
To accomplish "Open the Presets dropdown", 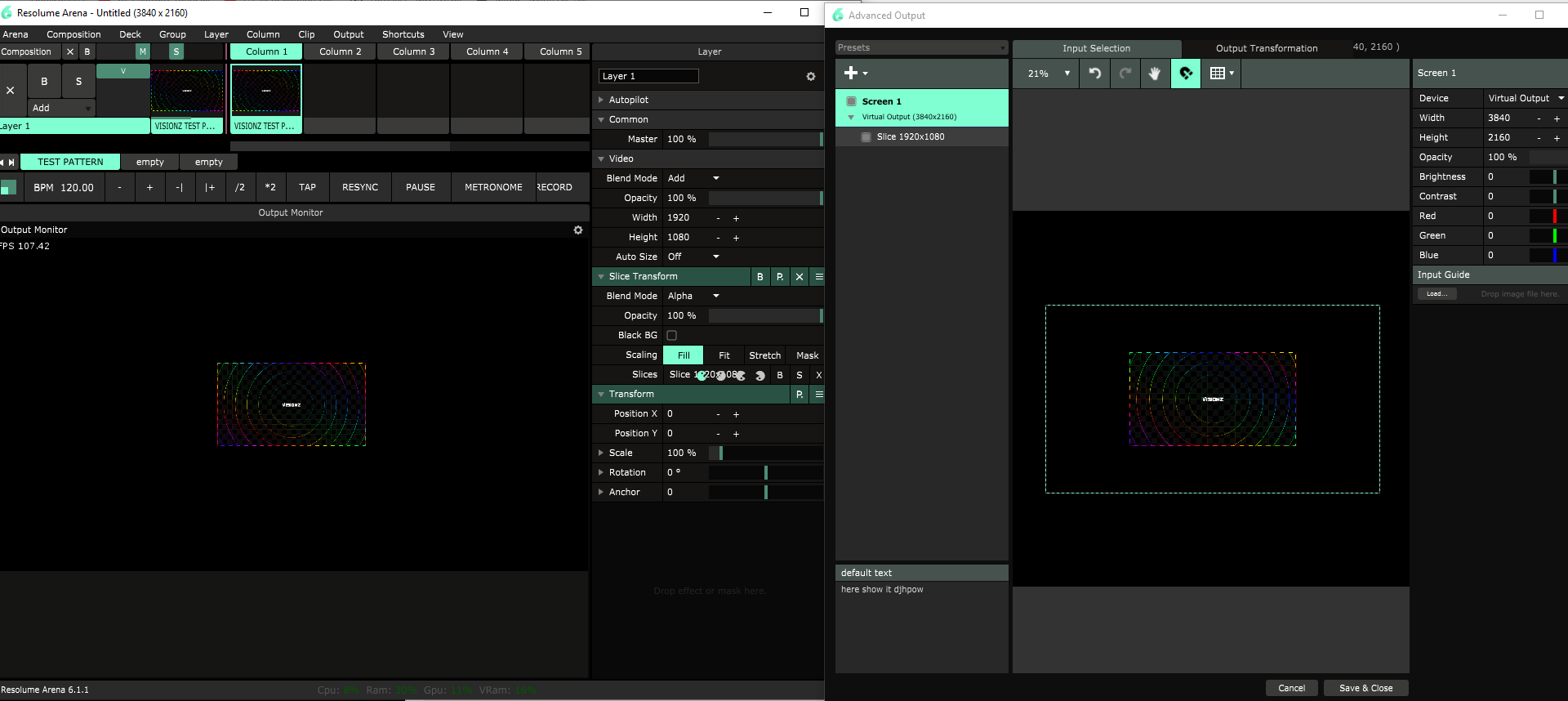I will (x=921, y=48).
